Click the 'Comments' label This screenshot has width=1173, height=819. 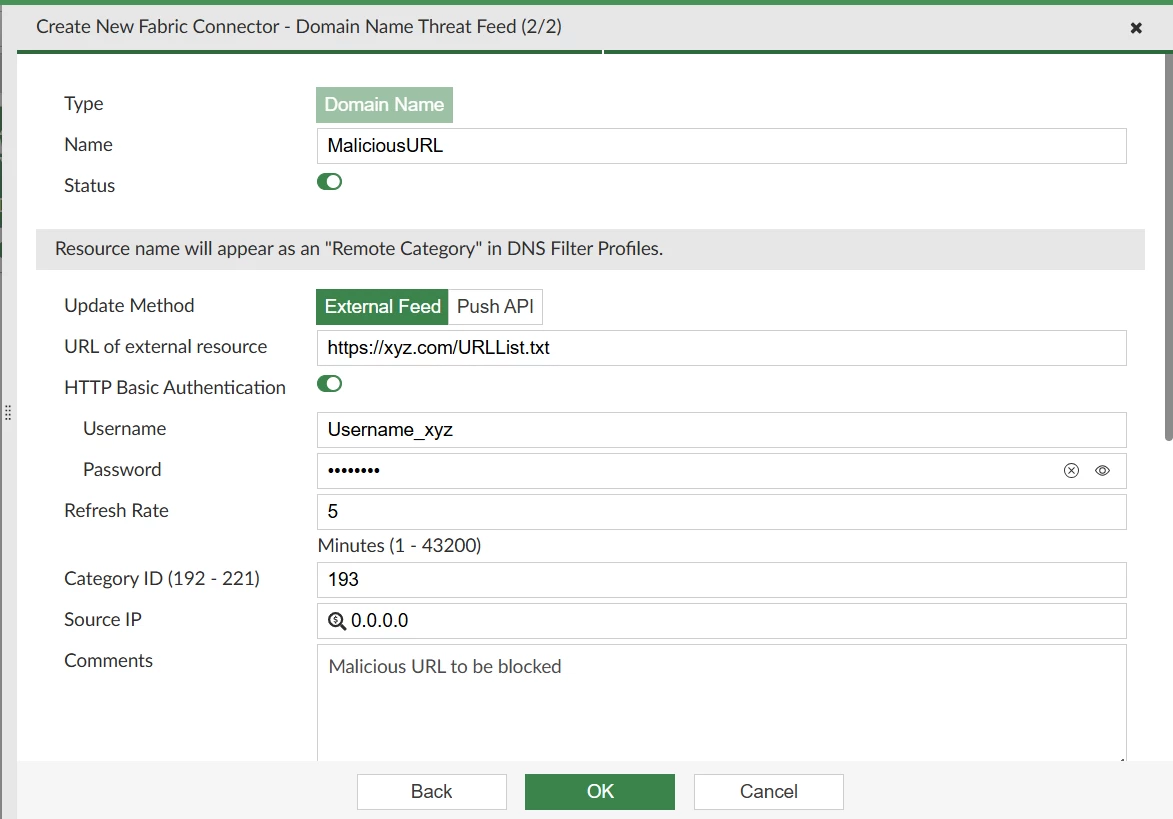(x=108, y=661)
